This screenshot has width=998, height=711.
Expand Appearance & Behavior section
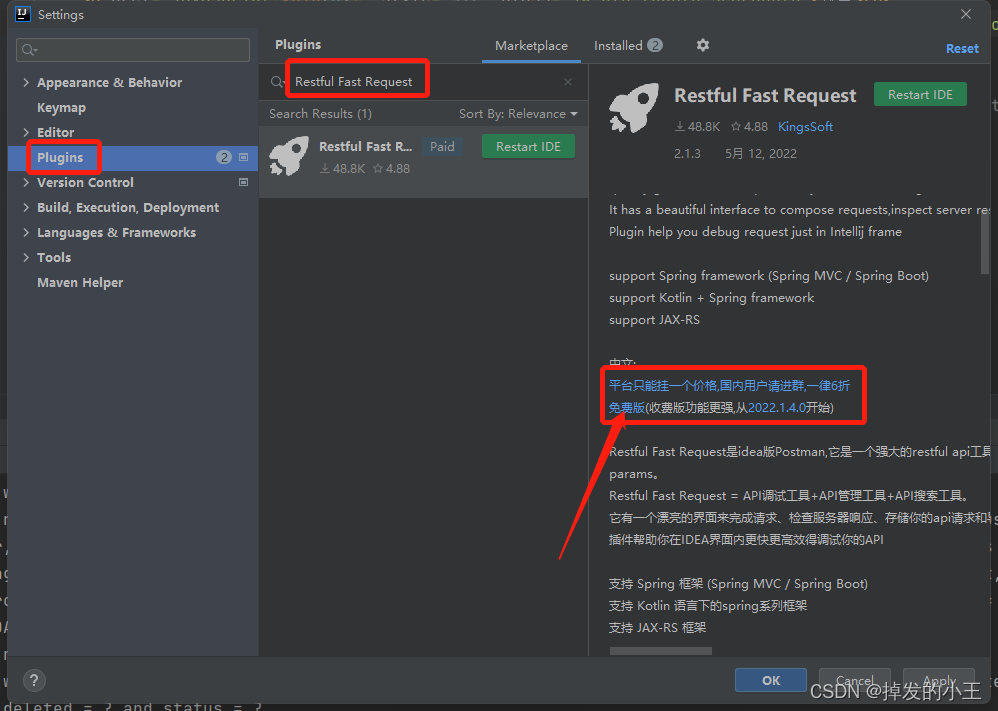(x=26, y=82)
